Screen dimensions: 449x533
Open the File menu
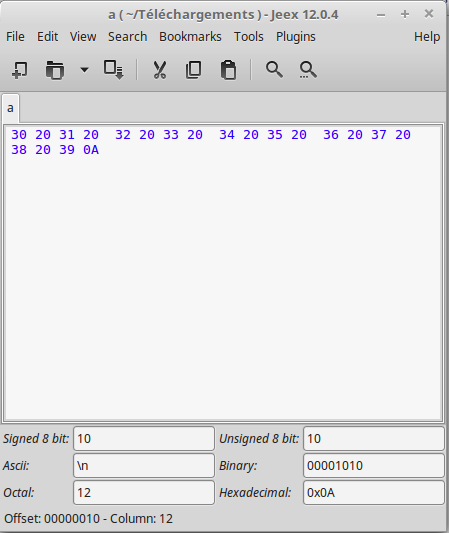15,37
